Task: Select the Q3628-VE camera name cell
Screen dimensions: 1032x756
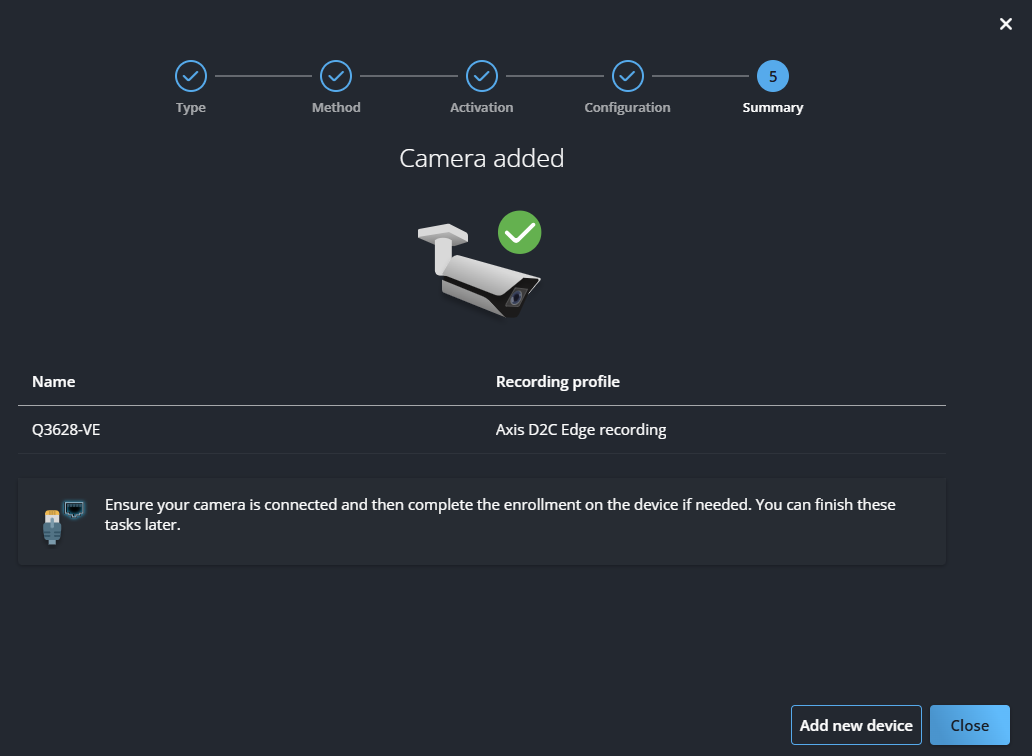Action: pyautogui.click(x=66, y=431)
